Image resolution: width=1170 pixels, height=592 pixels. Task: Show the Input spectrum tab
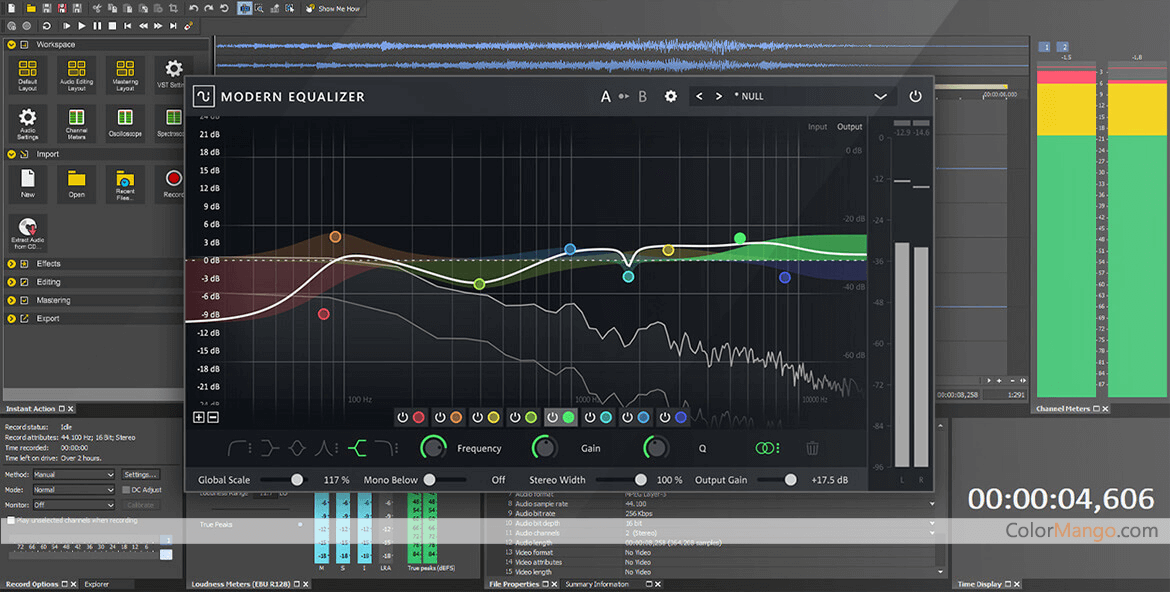coord(817,127)
